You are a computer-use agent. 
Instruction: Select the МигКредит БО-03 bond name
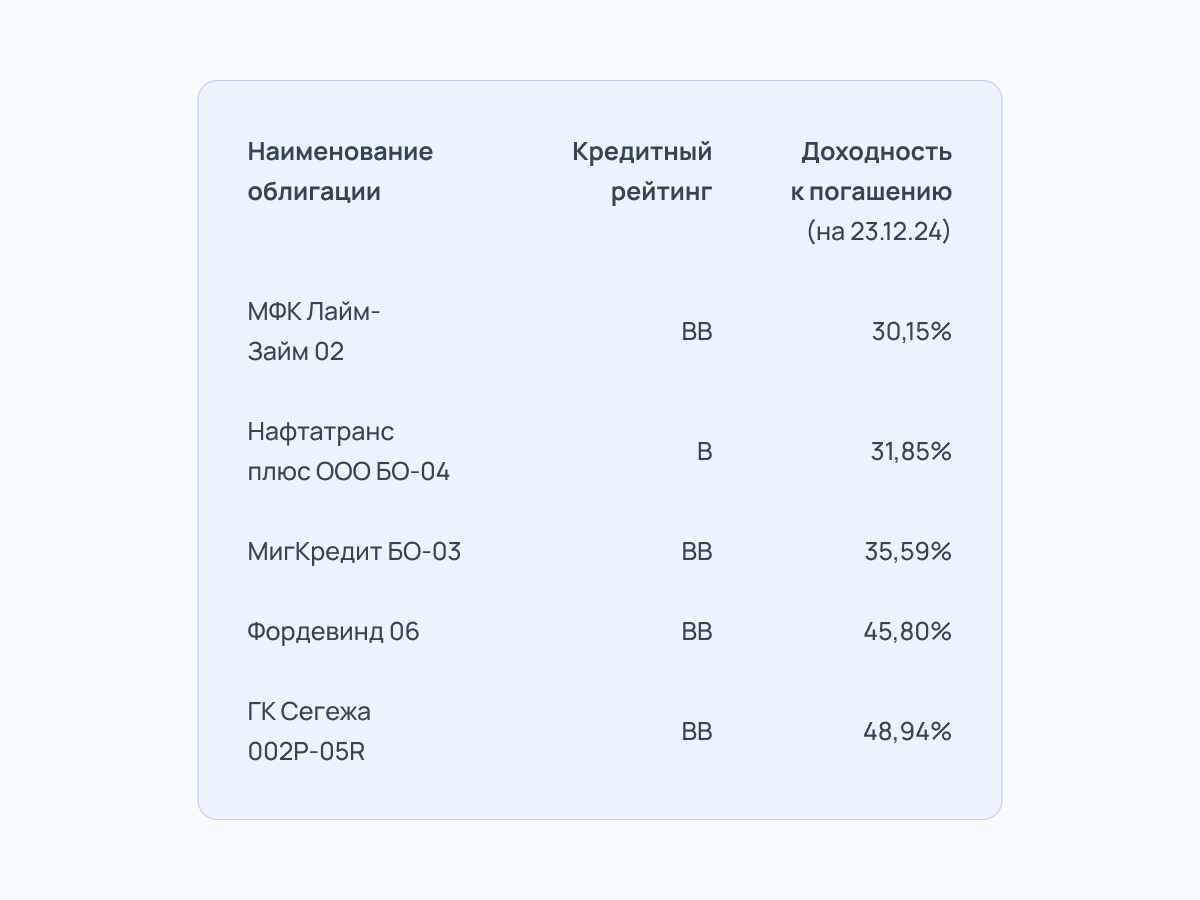[354, 552]
